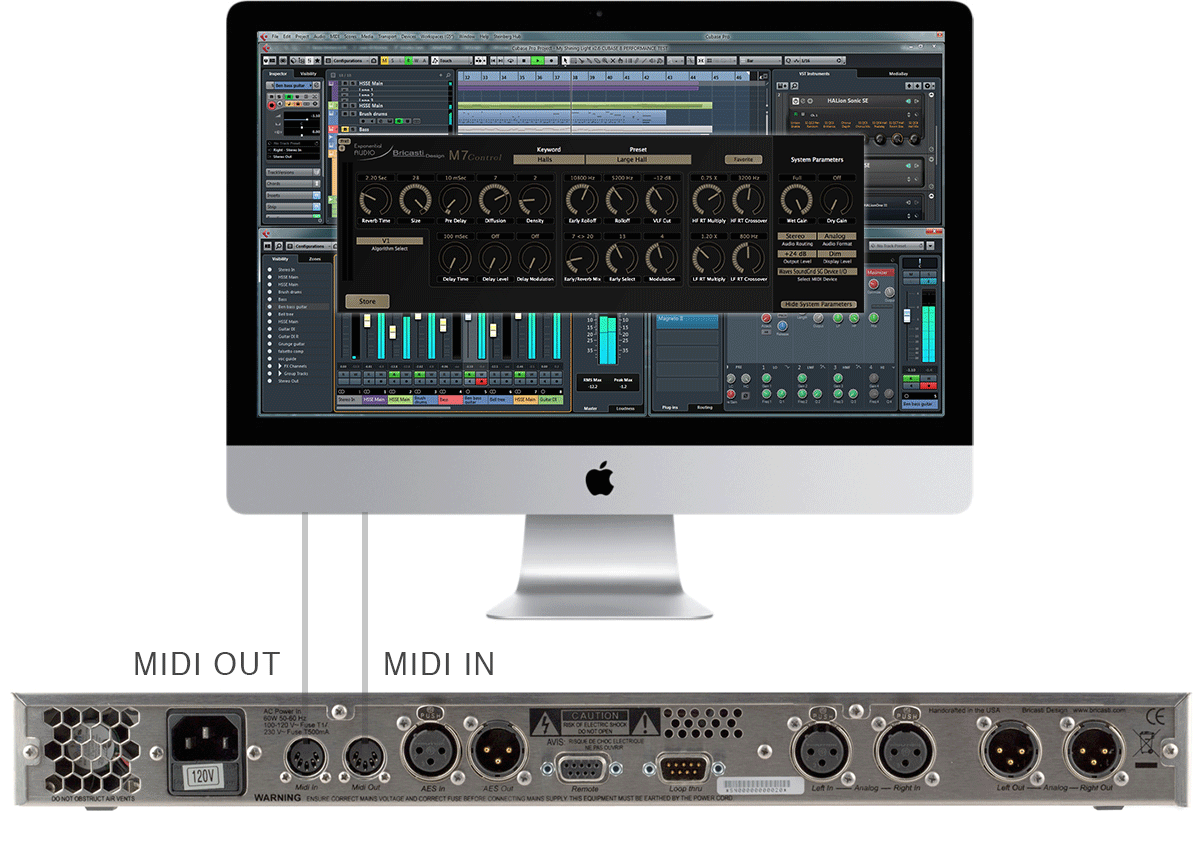Click the Guitar DI mixer channel label
Viewport: 1200px width, 849px height.
point(552,400)
